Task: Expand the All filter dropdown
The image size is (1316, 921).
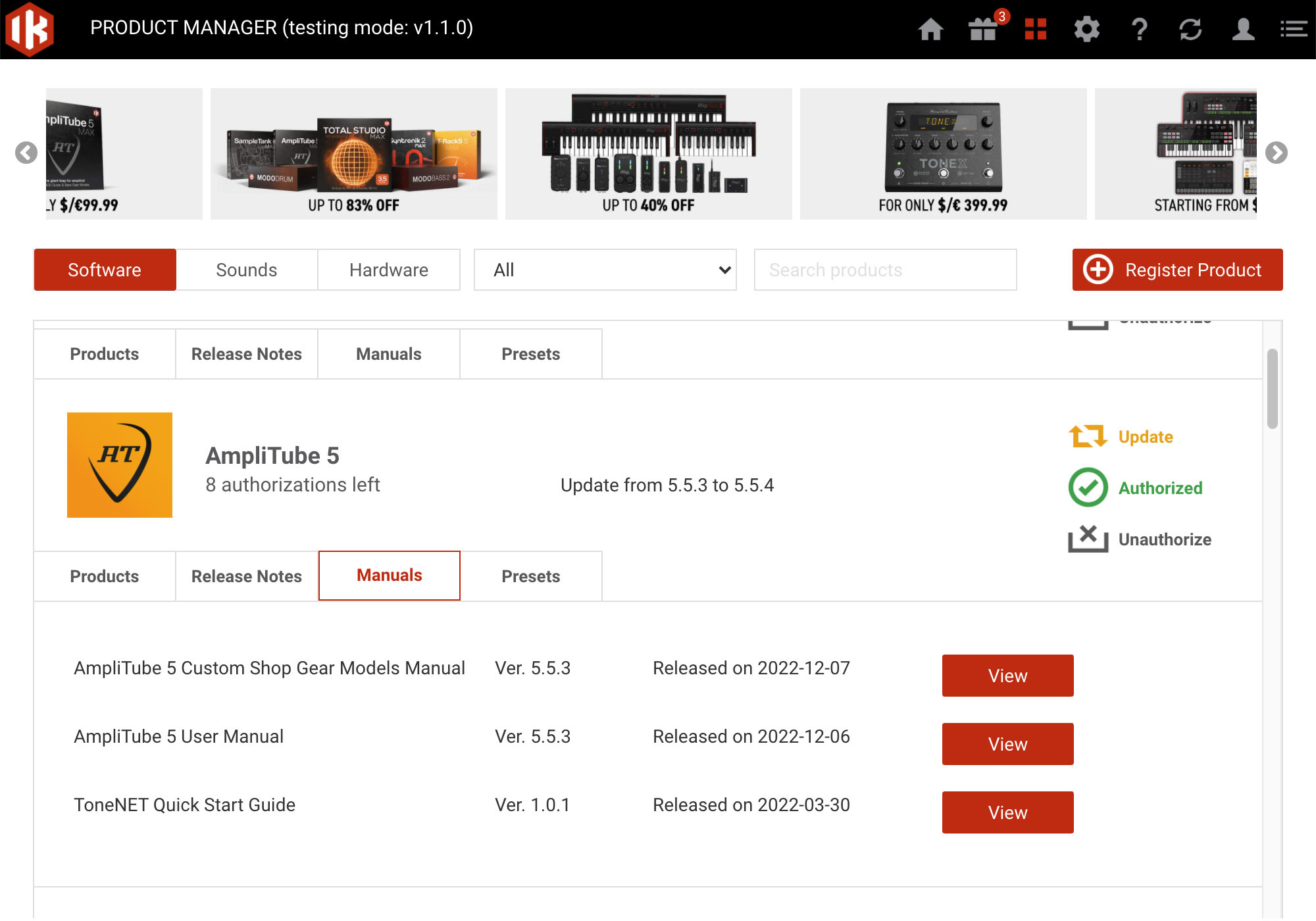Action: point(605,270)
